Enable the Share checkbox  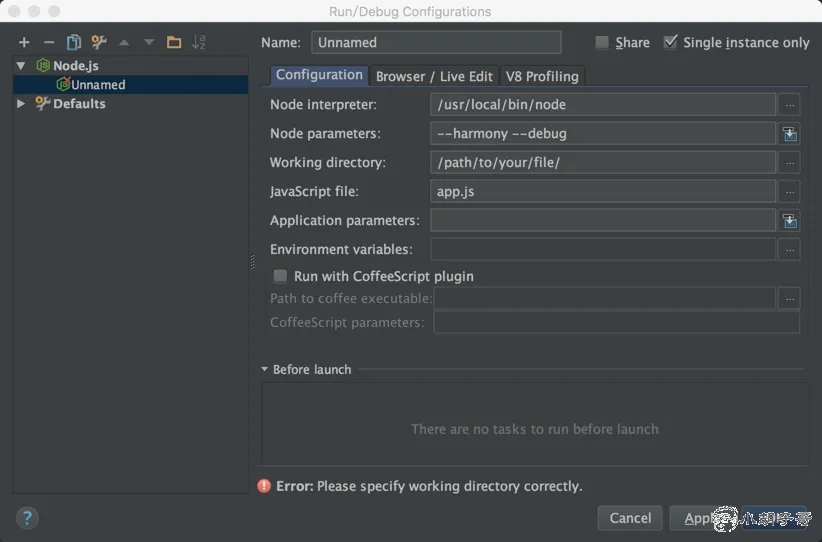[602, 43]
